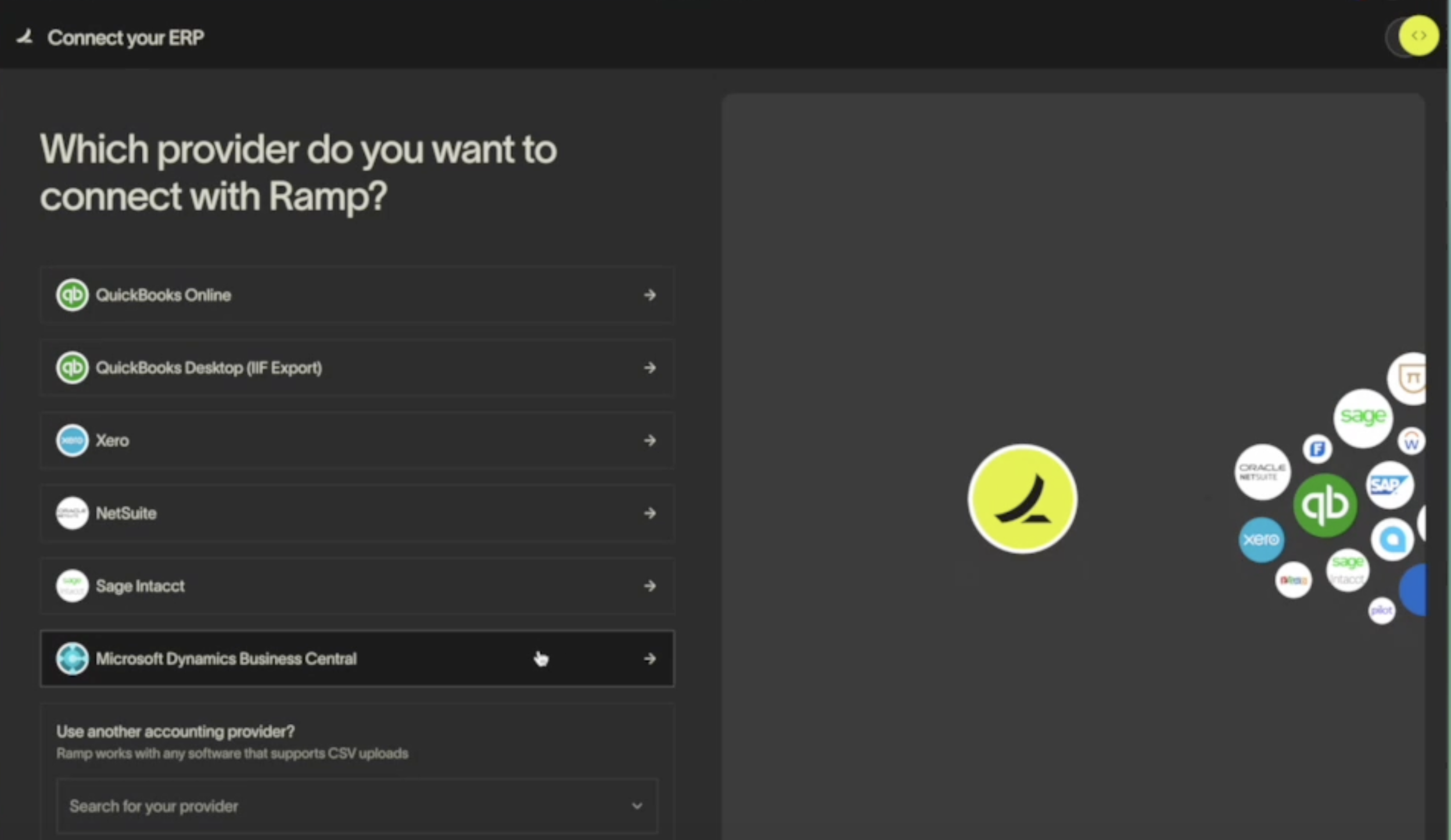Click 'Ramp works with any software' note
This screenshot has height=840, width=1451.
[232, 753]
